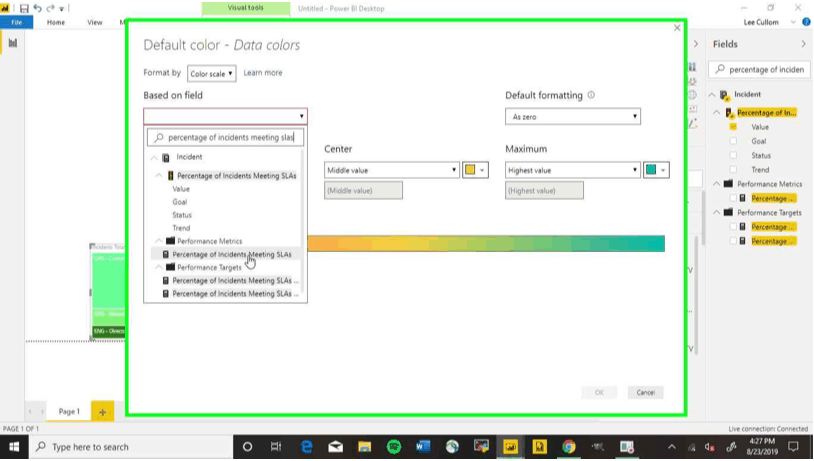Open the Report view icon in left sidebar

12,43
